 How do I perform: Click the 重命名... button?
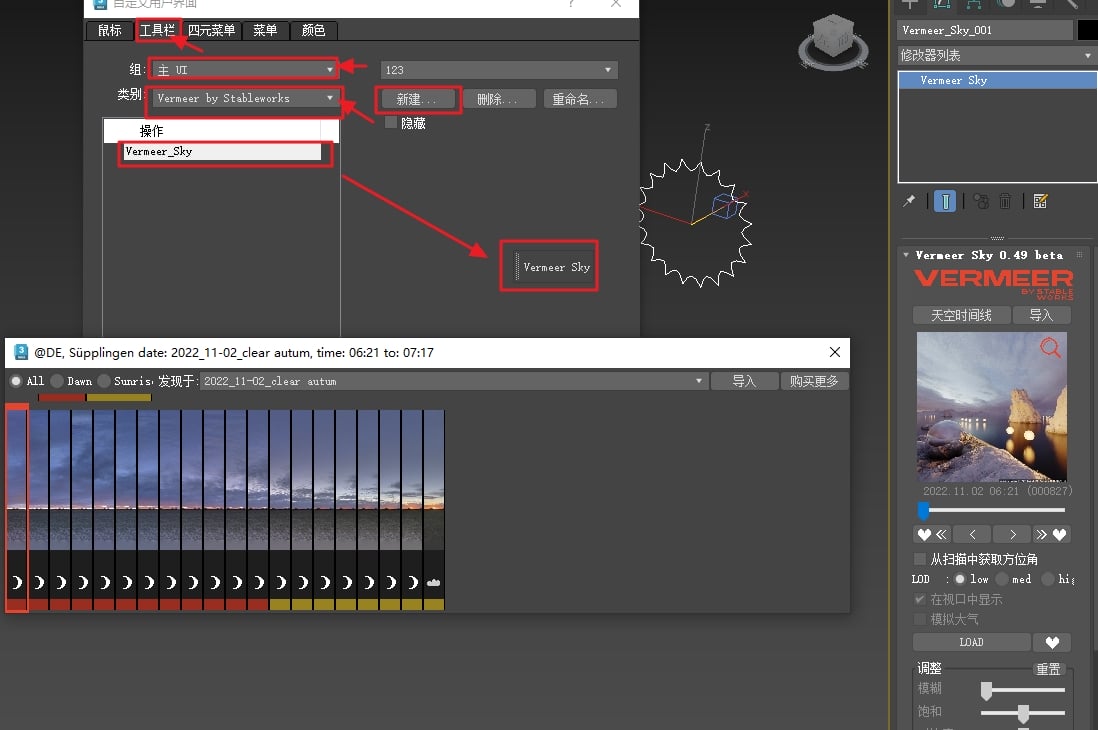(579, 99)
